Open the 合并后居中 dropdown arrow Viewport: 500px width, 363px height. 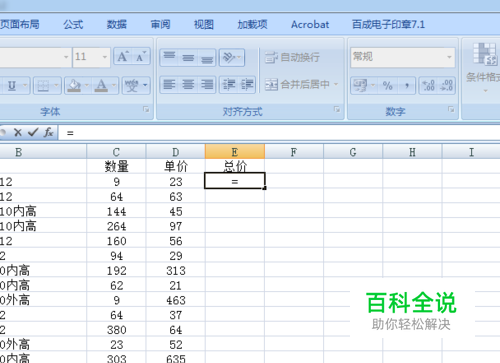coord(336,85)
